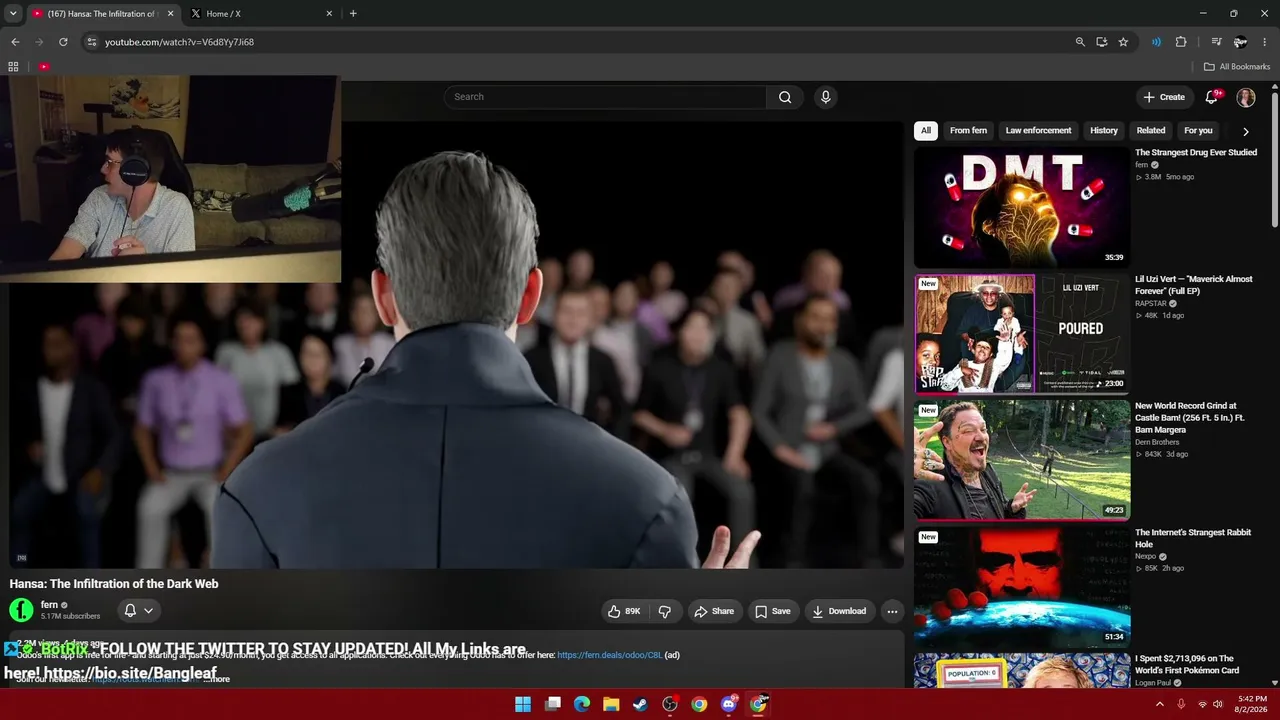Select the All filter chip

click(x=926, y=131)
